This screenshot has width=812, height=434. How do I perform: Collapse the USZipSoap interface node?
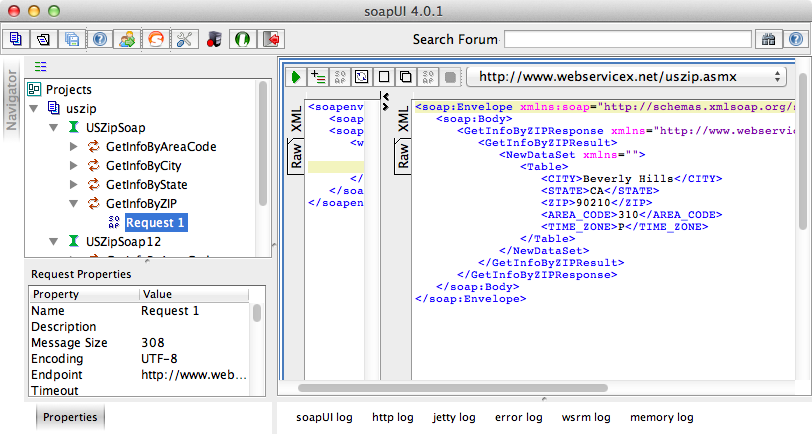pyautogui.click(x=54, y=127)
